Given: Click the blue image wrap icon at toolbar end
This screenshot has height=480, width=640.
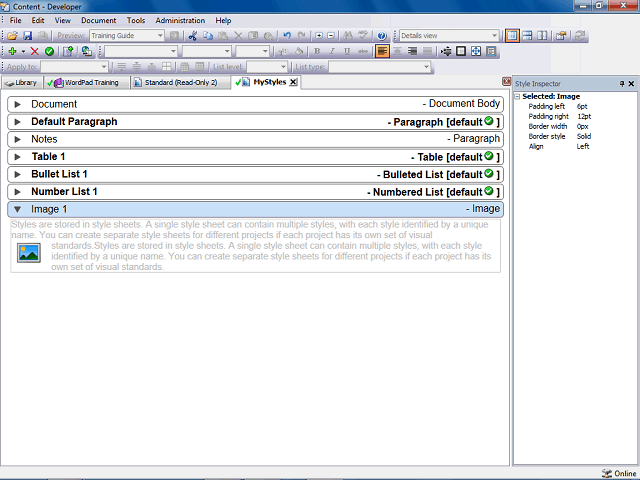Looking at the screenshot, I should coord(491,51).
